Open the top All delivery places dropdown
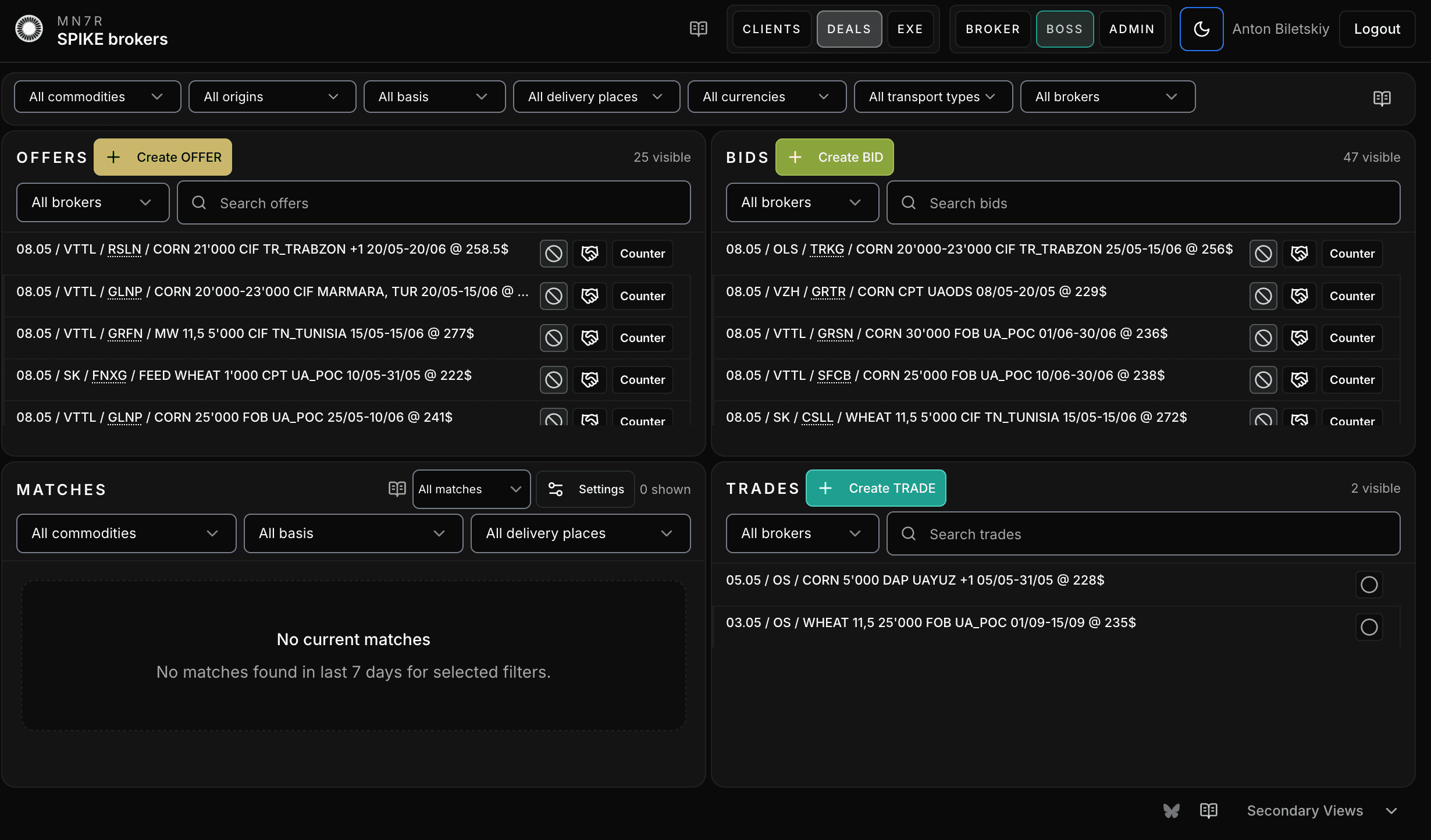1431x840 pixels. pyautogui.click(x=596, y=97)
